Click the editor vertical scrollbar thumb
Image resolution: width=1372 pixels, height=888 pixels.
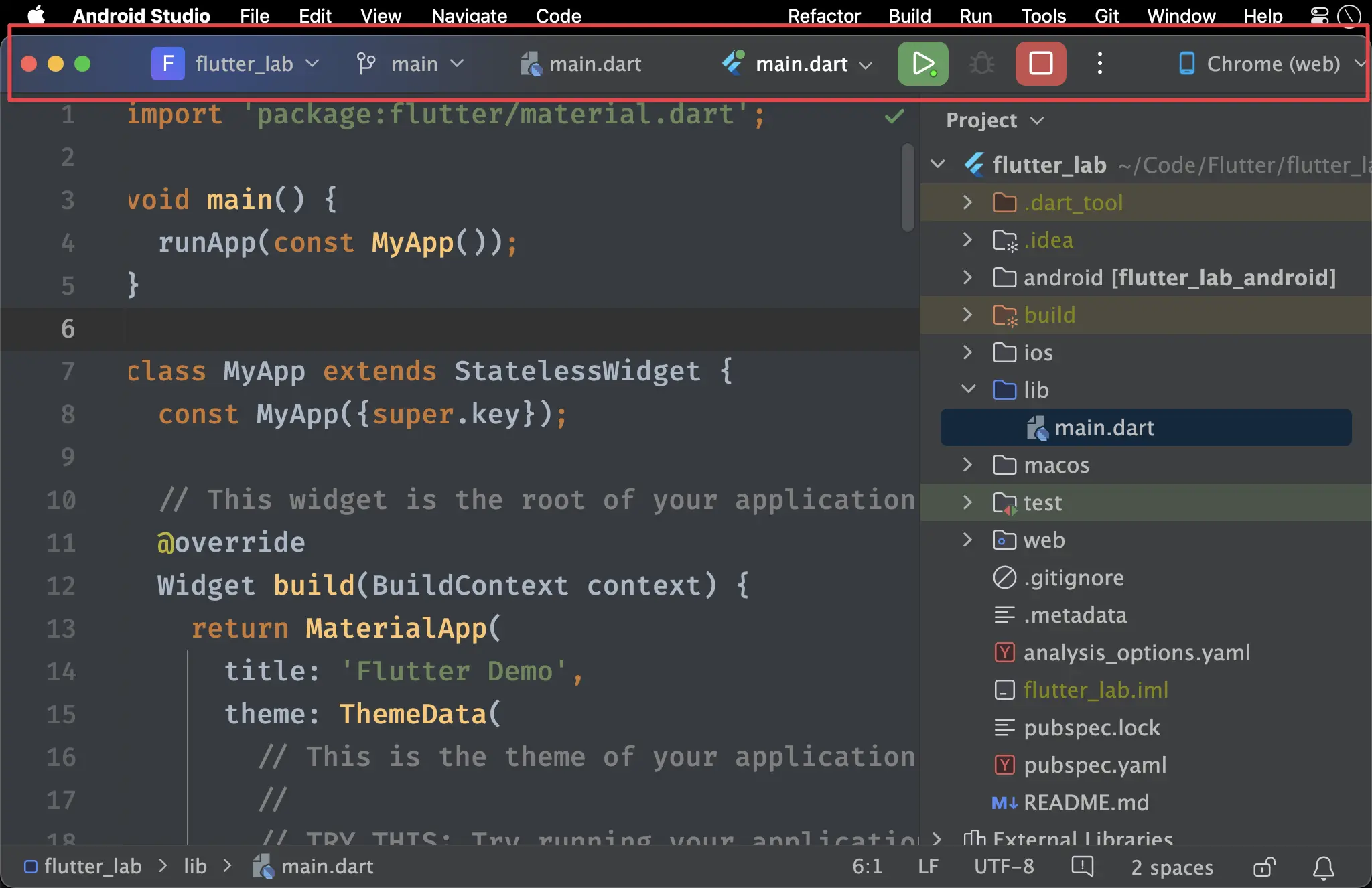pos(908,188)
